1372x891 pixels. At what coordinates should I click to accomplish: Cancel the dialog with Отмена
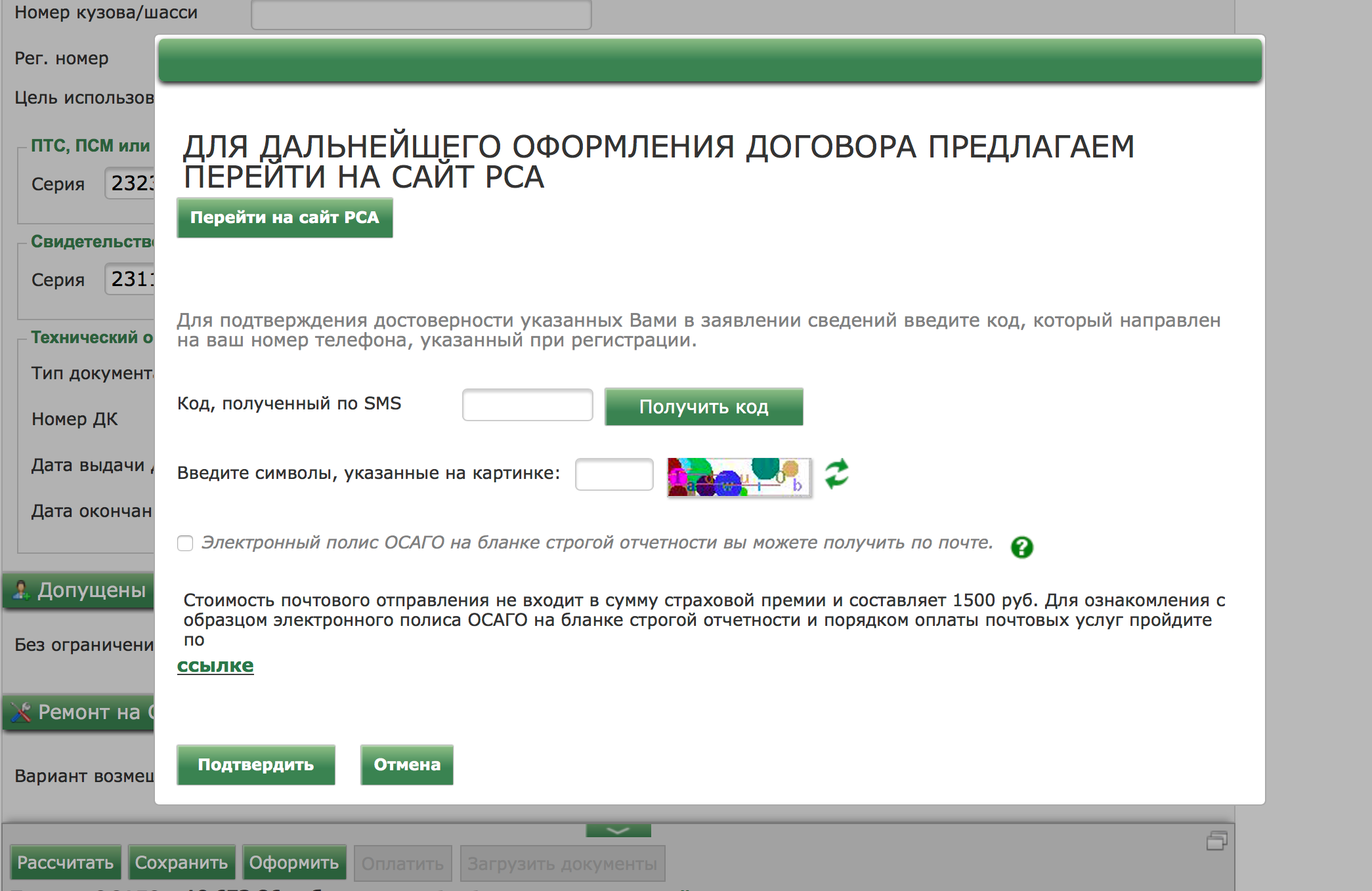click(x=406, y=764)
